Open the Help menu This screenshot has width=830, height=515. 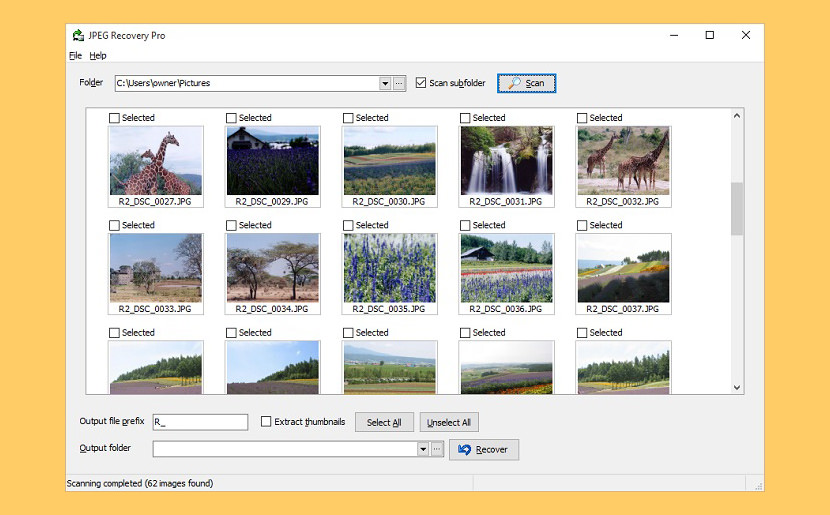(97, 56)
